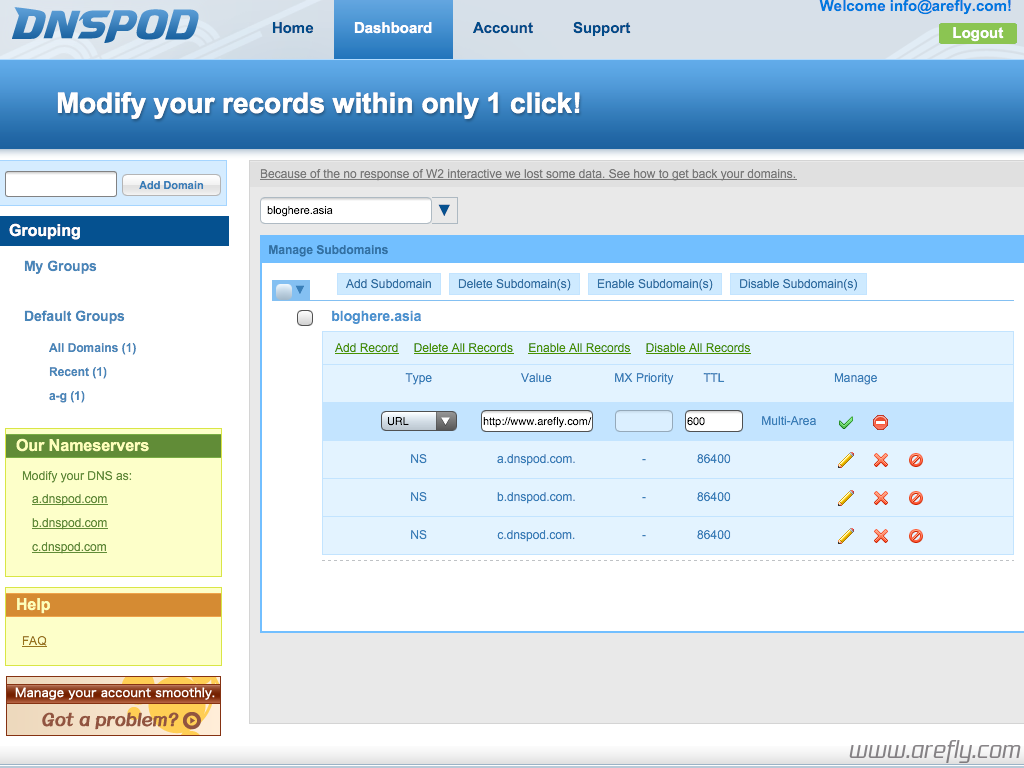The height and width of the screenshot is (768, 1024).
Task: Disable the c.dnspod.com. NS record
Action: tap(916, 536)
